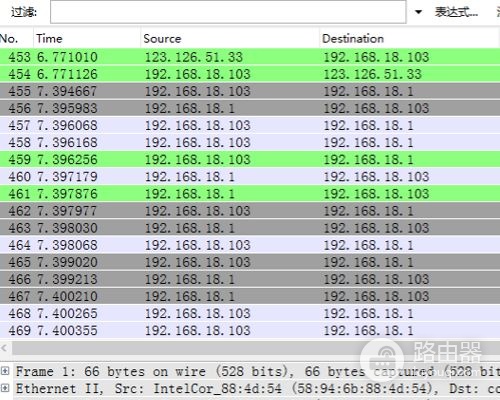Screen dimensions: 500x400
Task: Click time value 7.396068
Action: pyautogui.click(x=67, y=125)
